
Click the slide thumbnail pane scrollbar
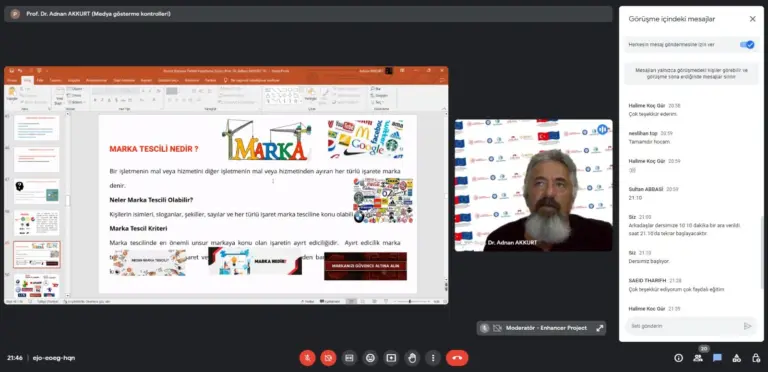[x=68, y=201]
